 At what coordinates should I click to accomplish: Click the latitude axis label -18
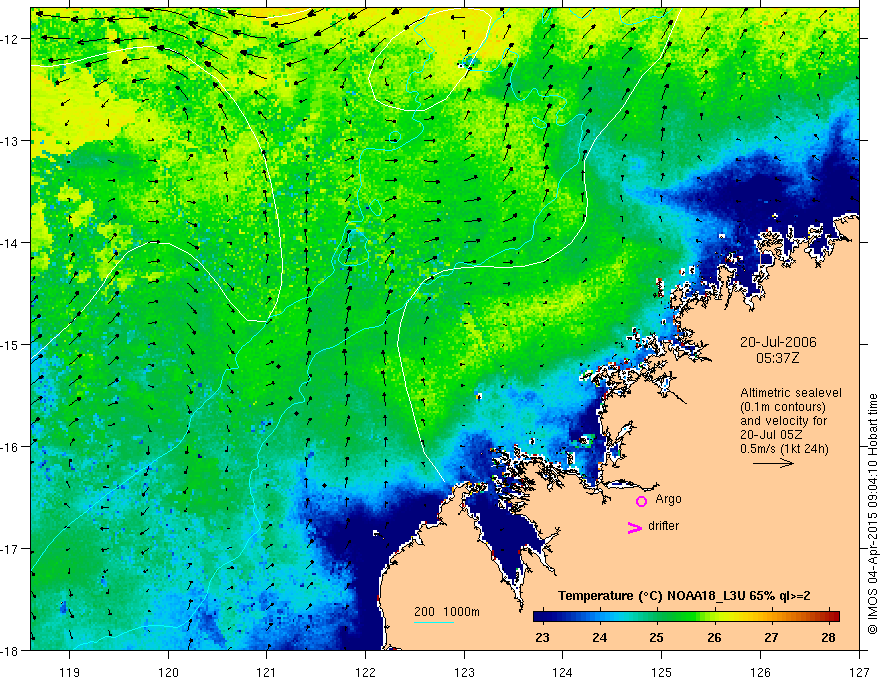[x=11, y=650]
